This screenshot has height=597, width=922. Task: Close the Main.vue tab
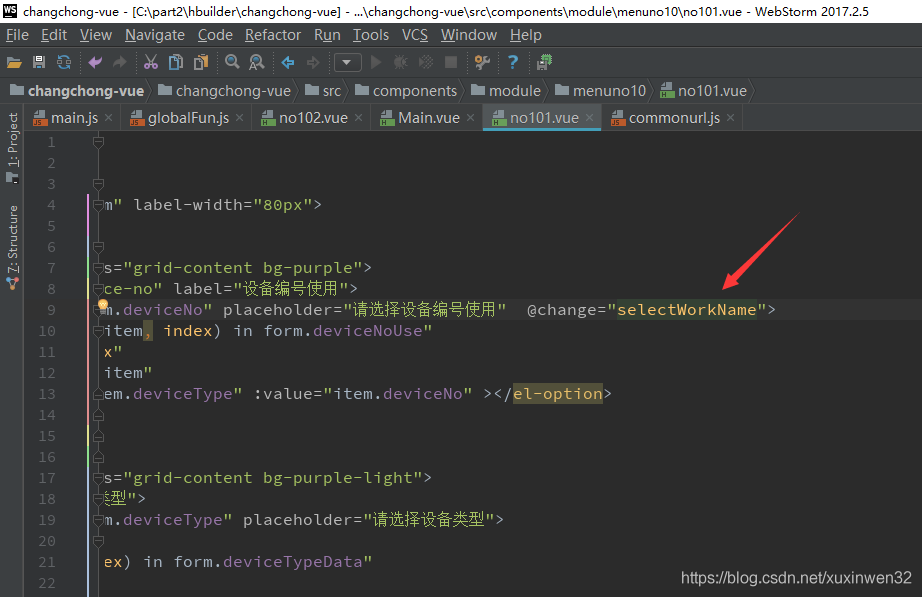coord(470,118)
